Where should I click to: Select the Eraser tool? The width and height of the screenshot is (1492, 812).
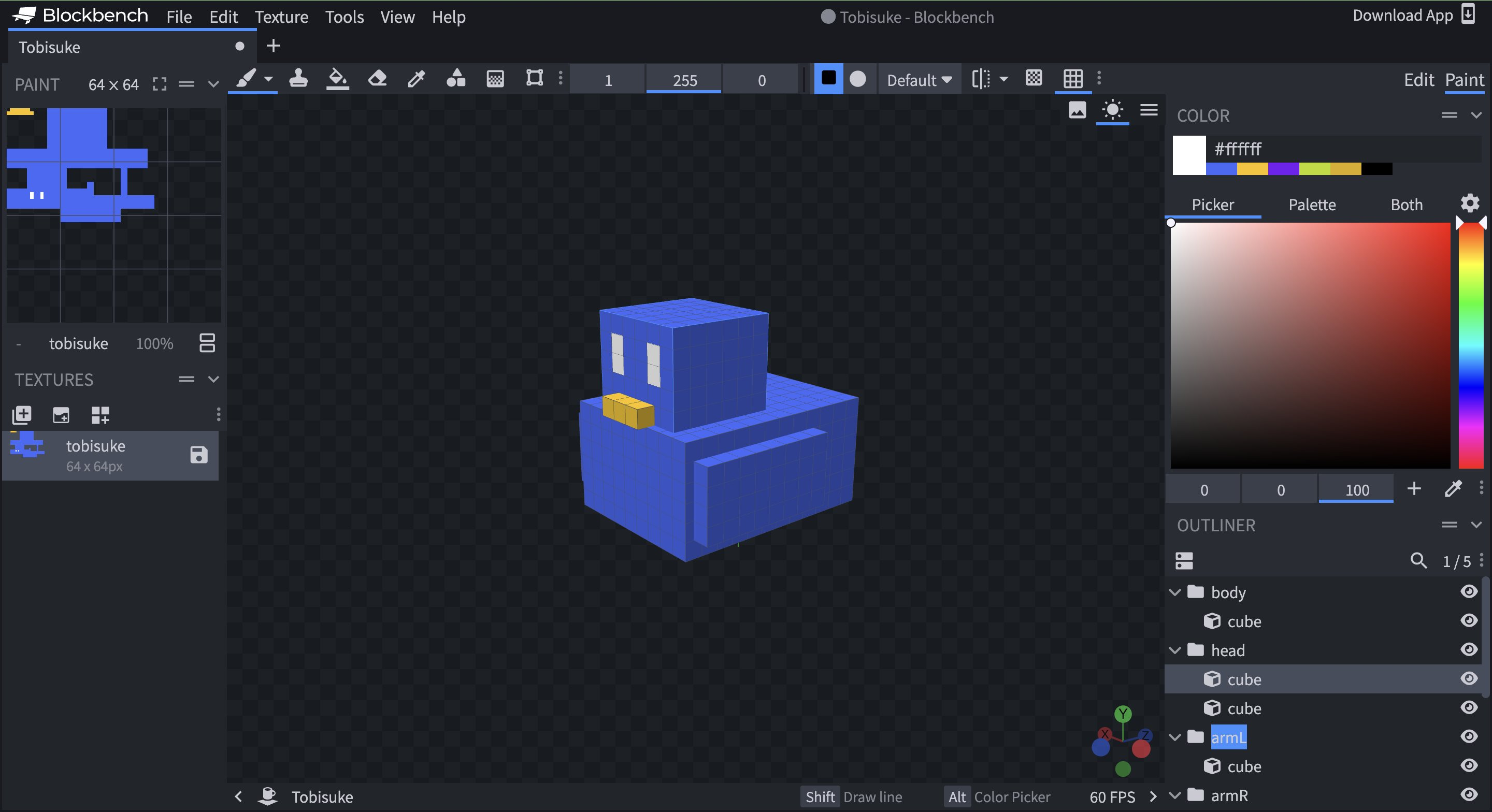(x=377, y=79)
